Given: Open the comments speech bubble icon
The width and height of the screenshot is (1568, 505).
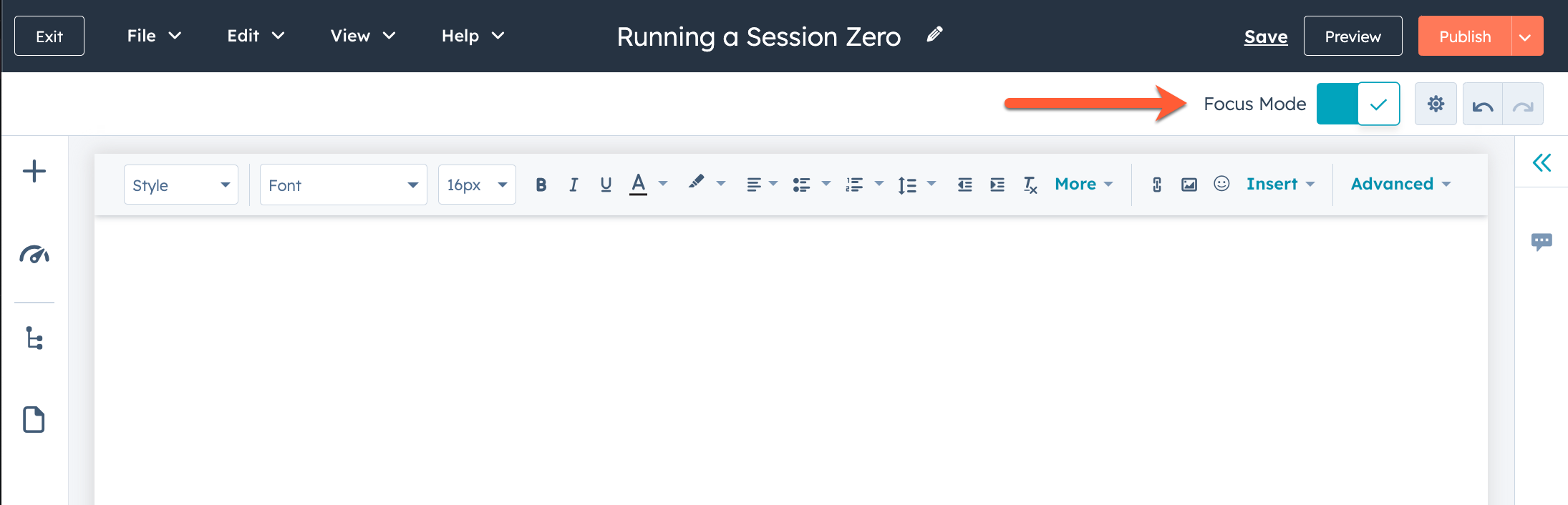Looking at the screenshot, I should coord(1542,241).
